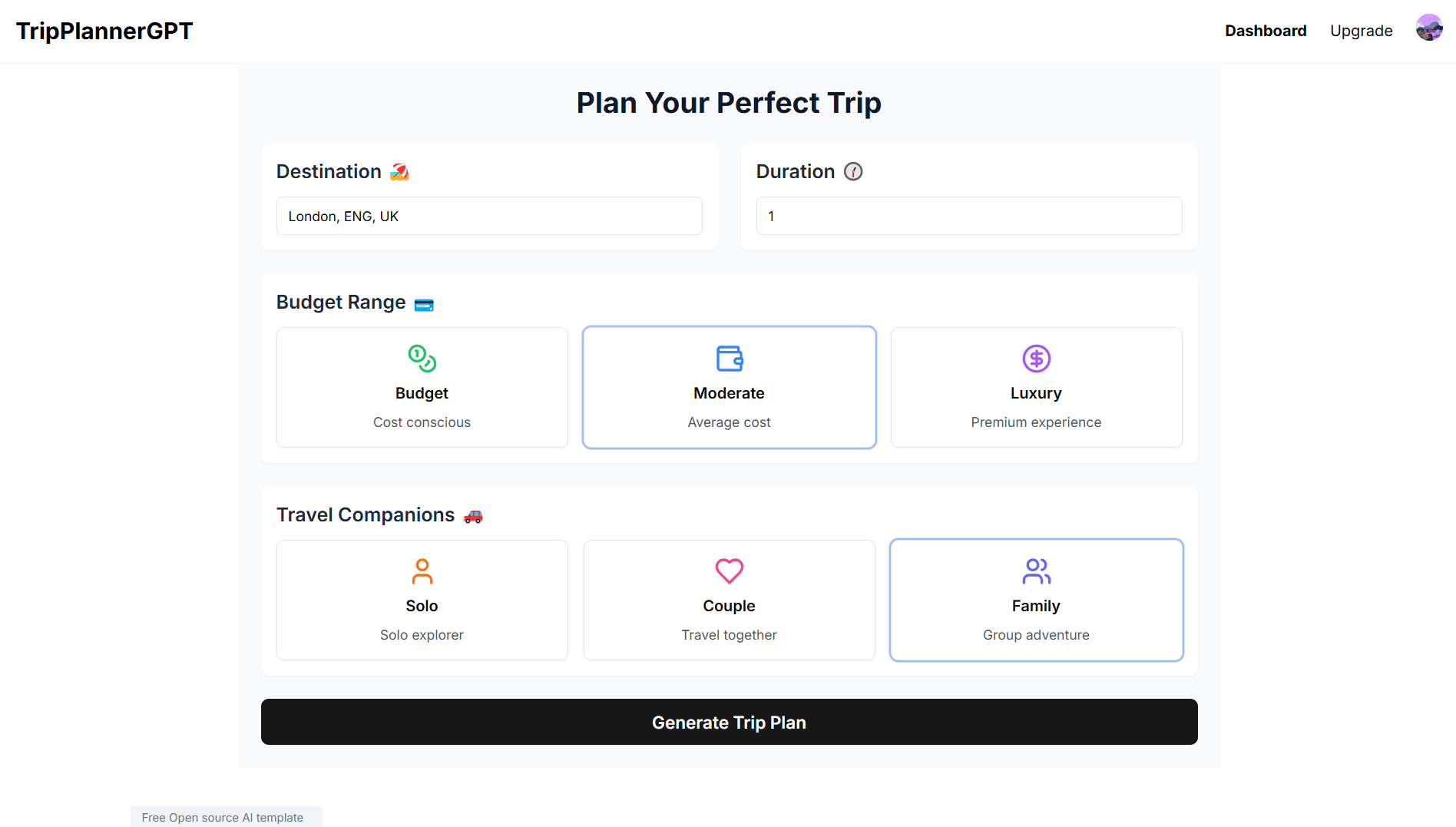Click the Family group people icon
1456x827 pixels.
tap(1036, 571)
